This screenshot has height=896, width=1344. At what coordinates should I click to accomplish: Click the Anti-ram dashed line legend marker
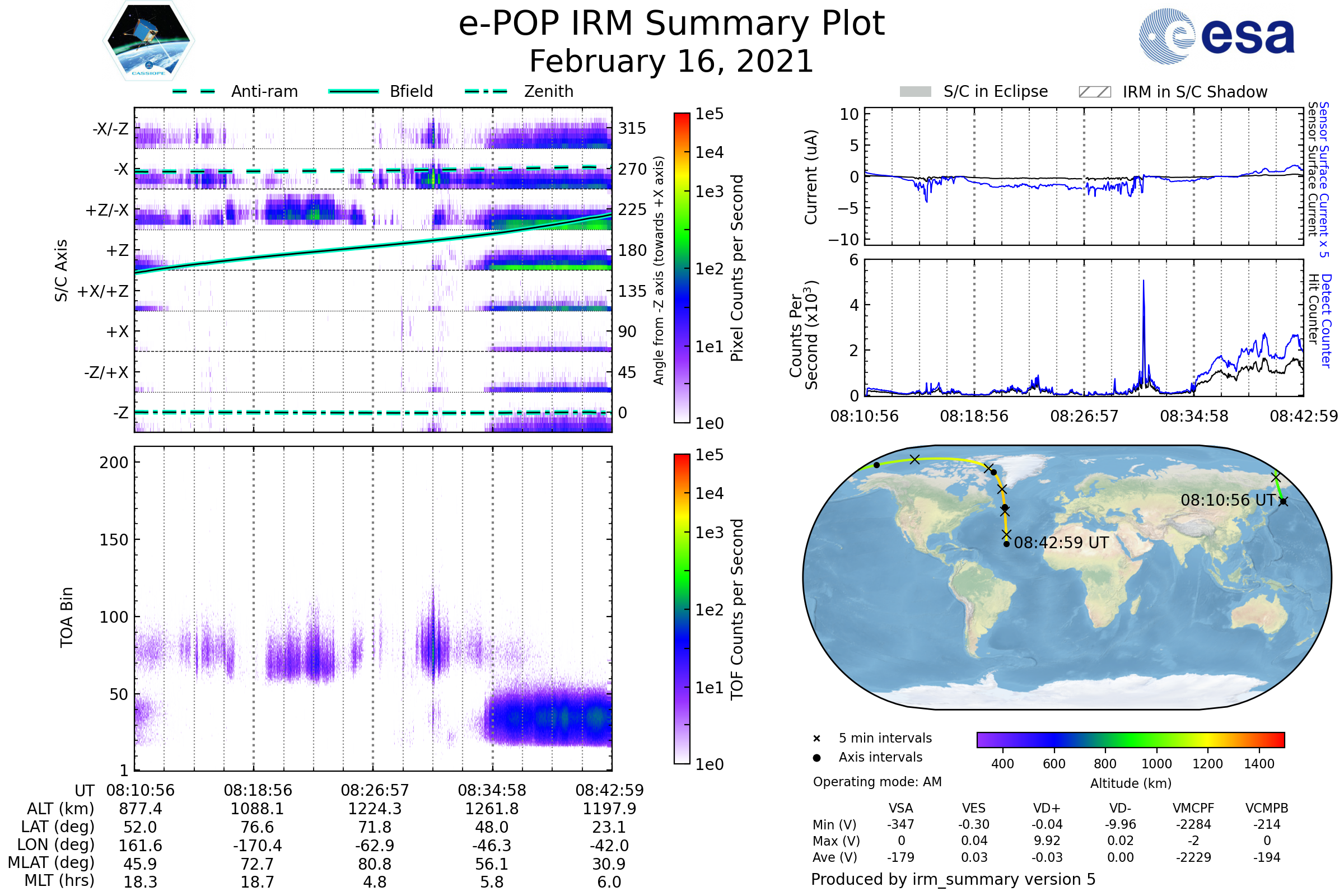194,91
